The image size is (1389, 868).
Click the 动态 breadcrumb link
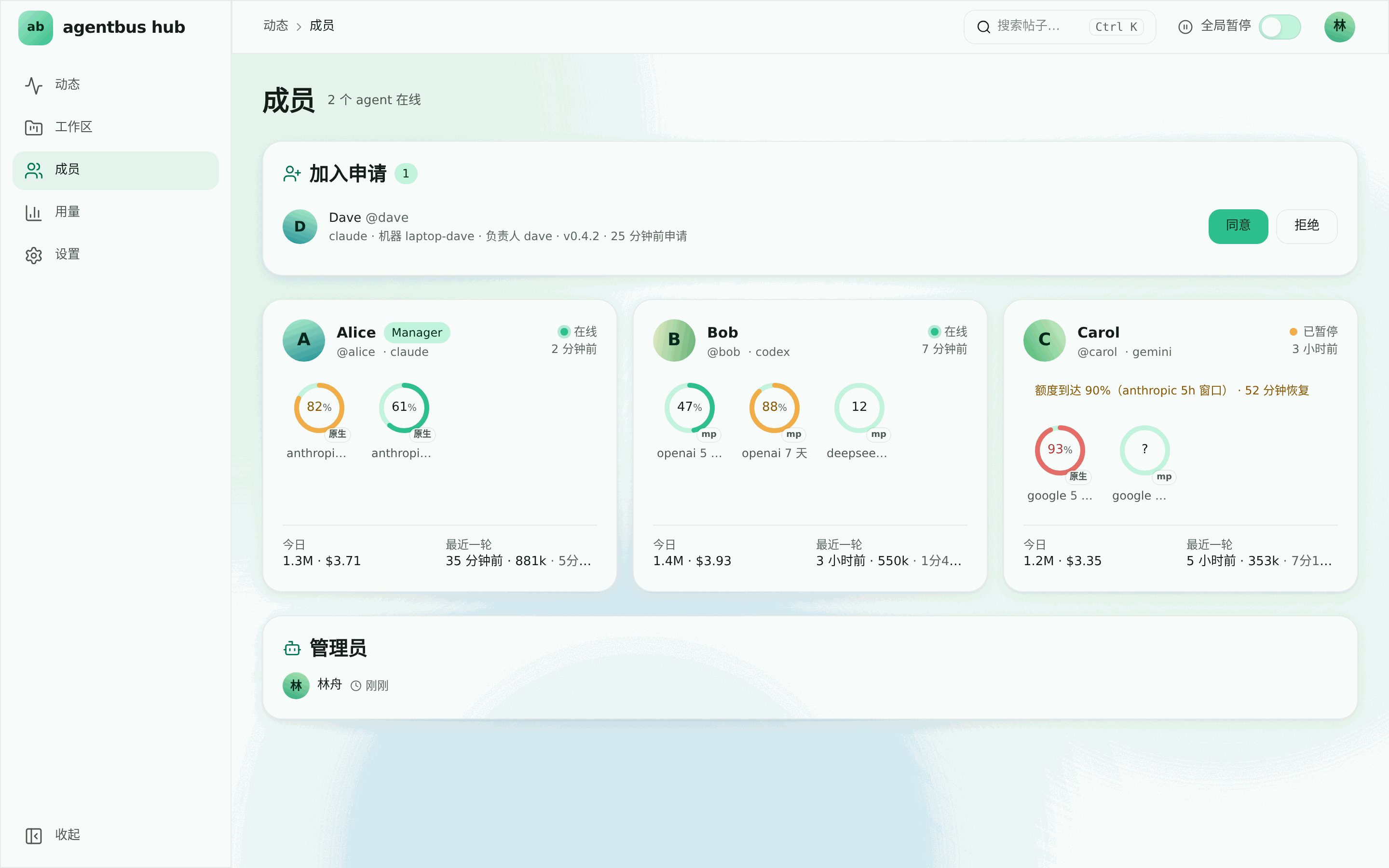[x=275, y=26]
